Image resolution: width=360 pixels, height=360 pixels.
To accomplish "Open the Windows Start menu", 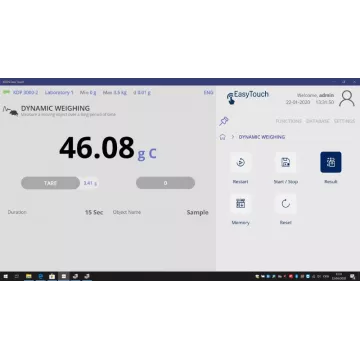I will 6,276.
